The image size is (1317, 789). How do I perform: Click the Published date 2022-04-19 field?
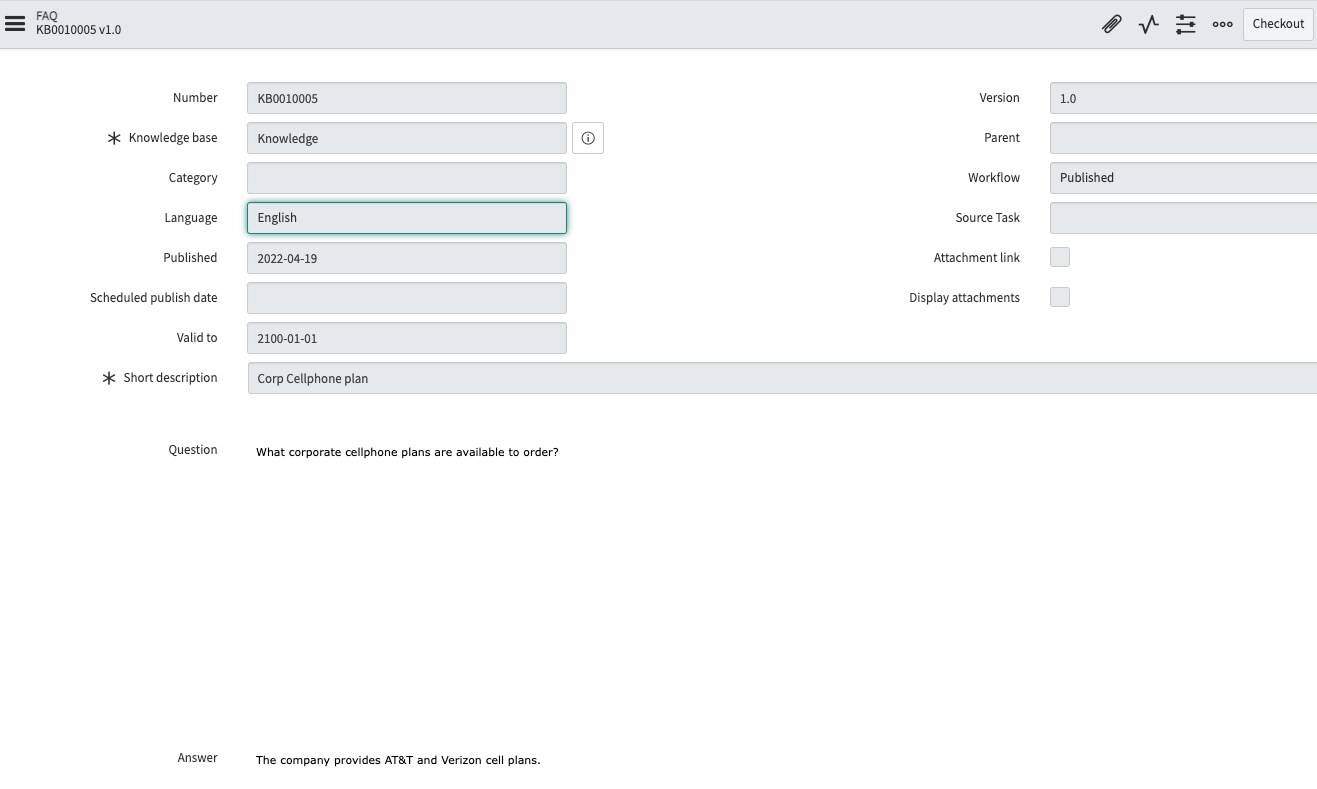tap(406, 258)
